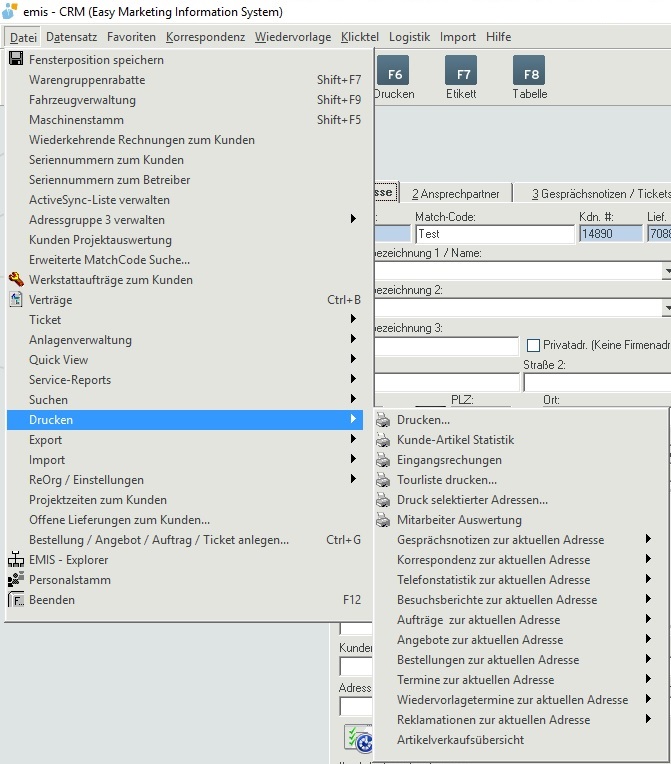The image size is (671, 764).
Task: Open the Hilfe menu in menu bar
Action: 498,37
